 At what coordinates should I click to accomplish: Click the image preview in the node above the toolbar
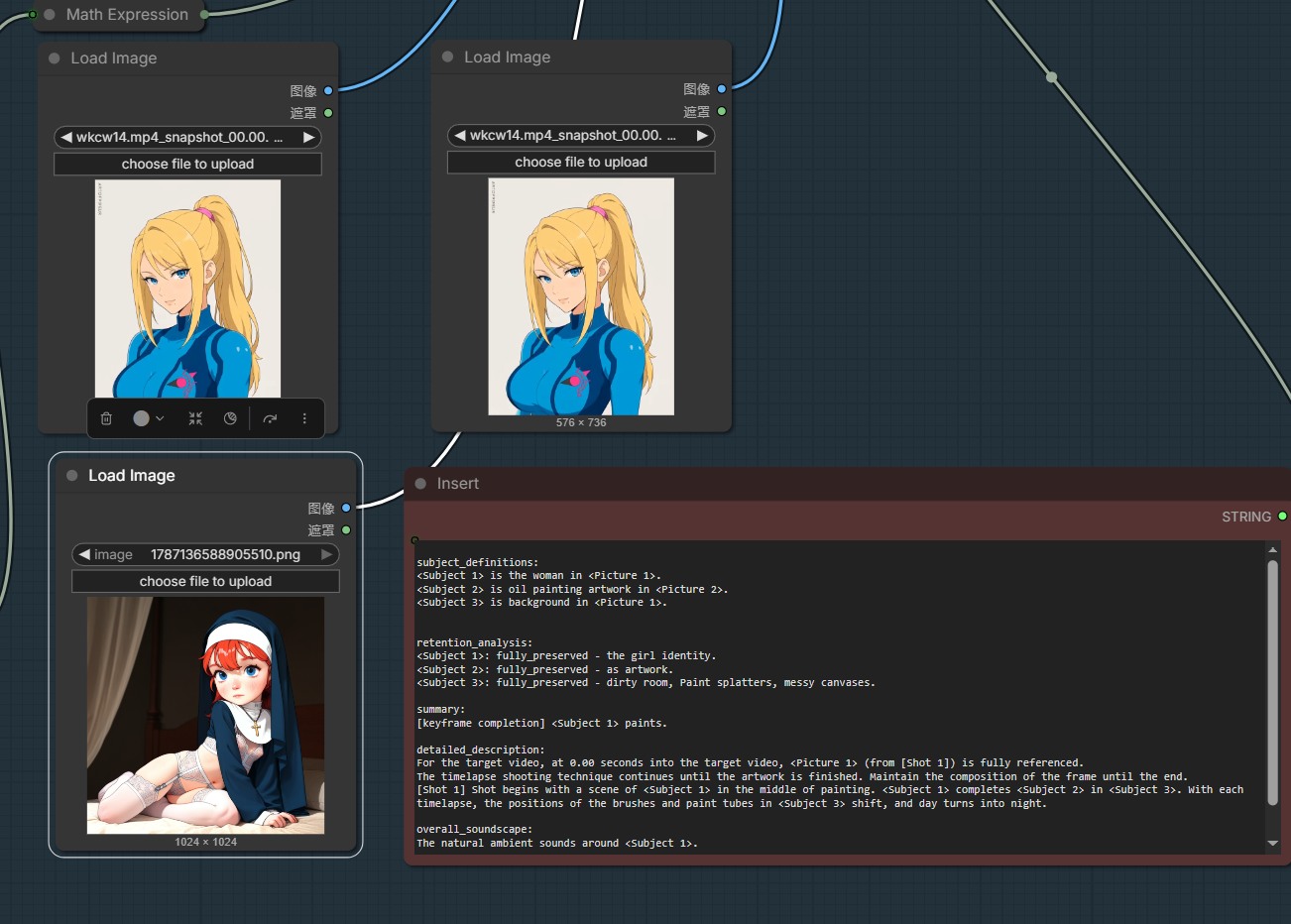coord(187,289)
